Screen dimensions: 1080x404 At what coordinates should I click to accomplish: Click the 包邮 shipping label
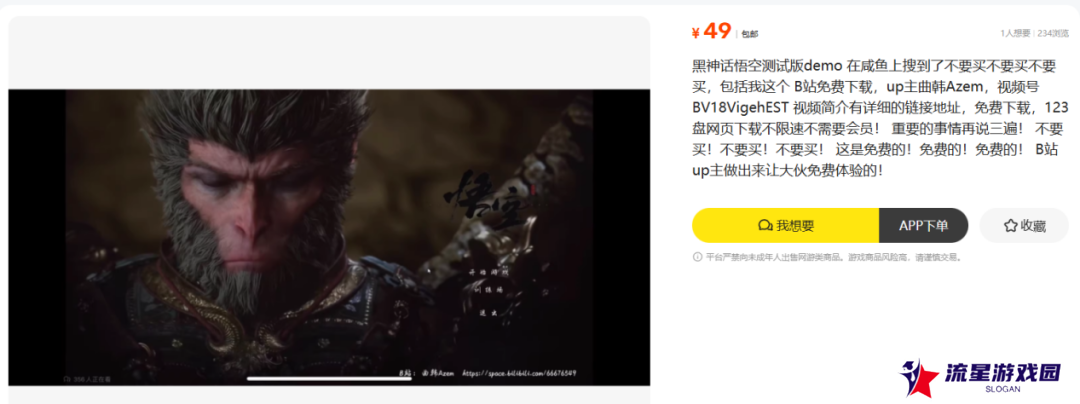[750, 34]
